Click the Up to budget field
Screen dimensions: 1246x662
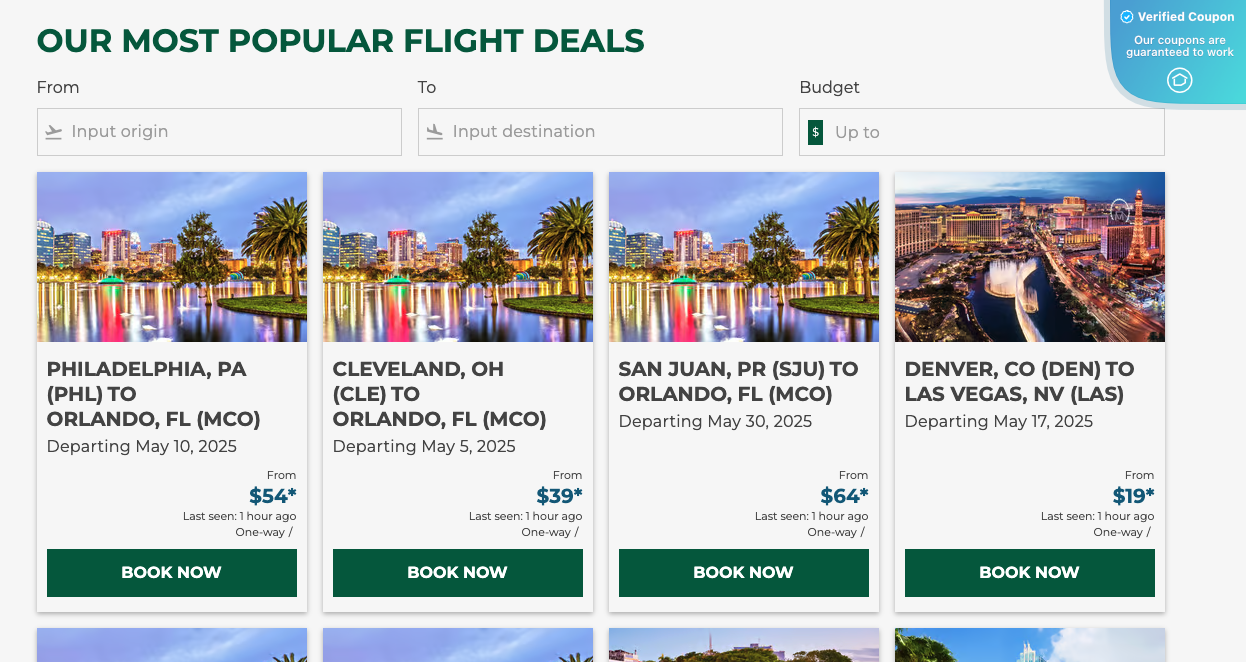click(x=981, y=131)
